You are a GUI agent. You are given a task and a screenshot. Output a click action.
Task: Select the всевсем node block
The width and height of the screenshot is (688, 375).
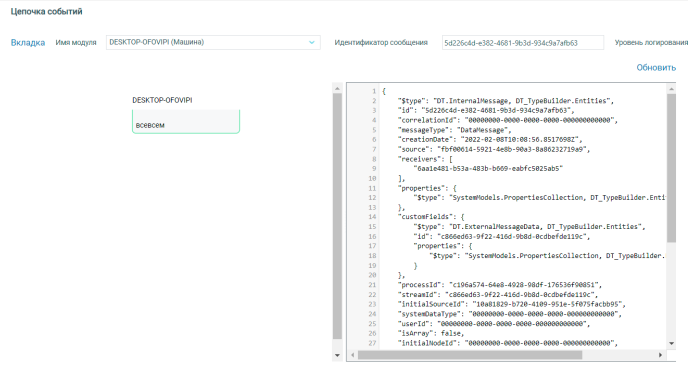186,121
